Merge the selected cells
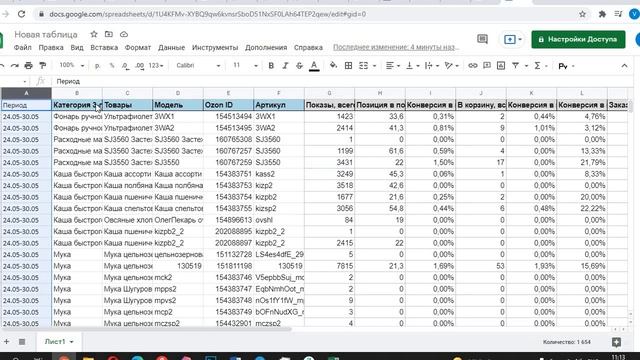 (x=363, y=65)
